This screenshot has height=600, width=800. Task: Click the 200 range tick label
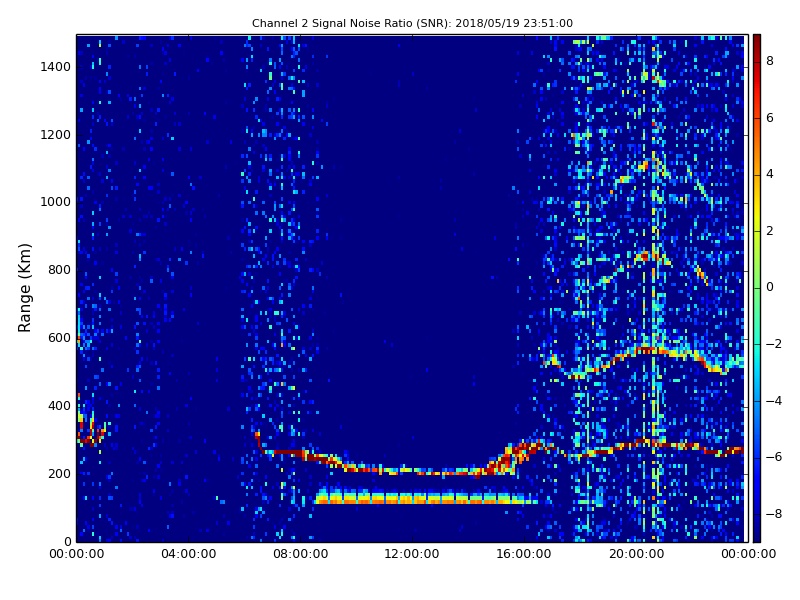59,473
